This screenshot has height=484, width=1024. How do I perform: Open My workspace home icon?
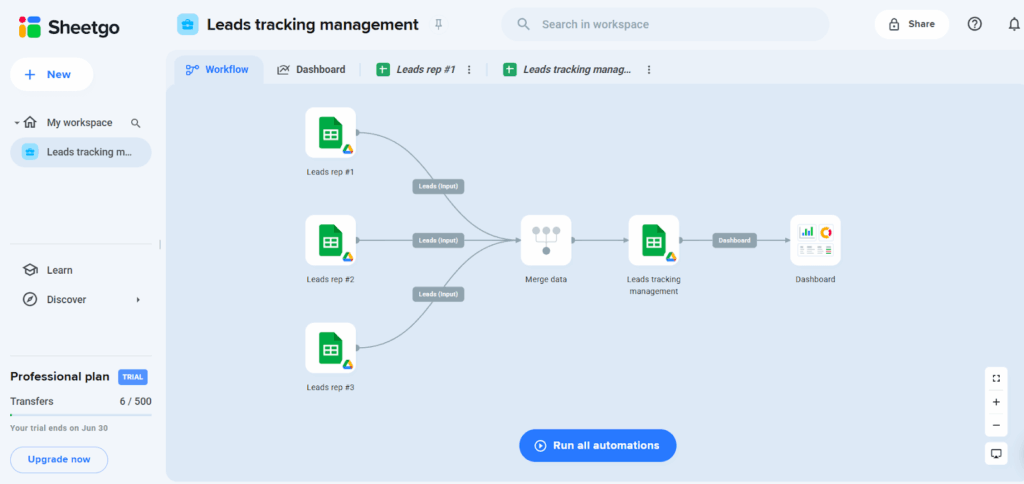click(x=30, y=122)
